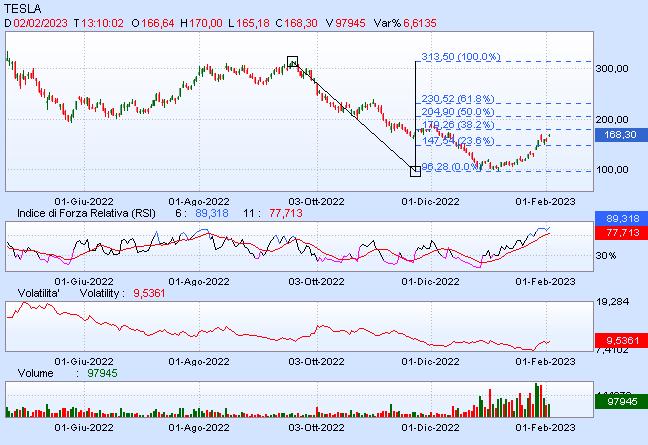This screenshot has height=445, width=648.
Task: Click the Volatilita' panel label
Action: [x=39, y=293]
